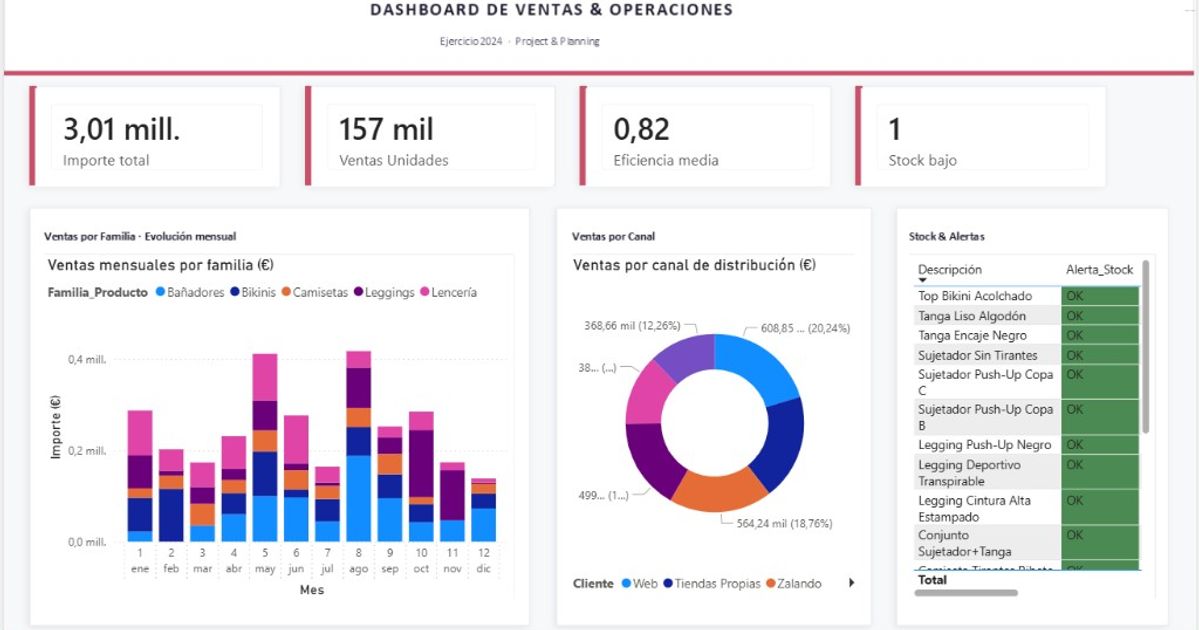The height and width of the screenshot is (630, 1199).
Task: Click the y-axis label 0,4 mill.
Action: [87, 359]
